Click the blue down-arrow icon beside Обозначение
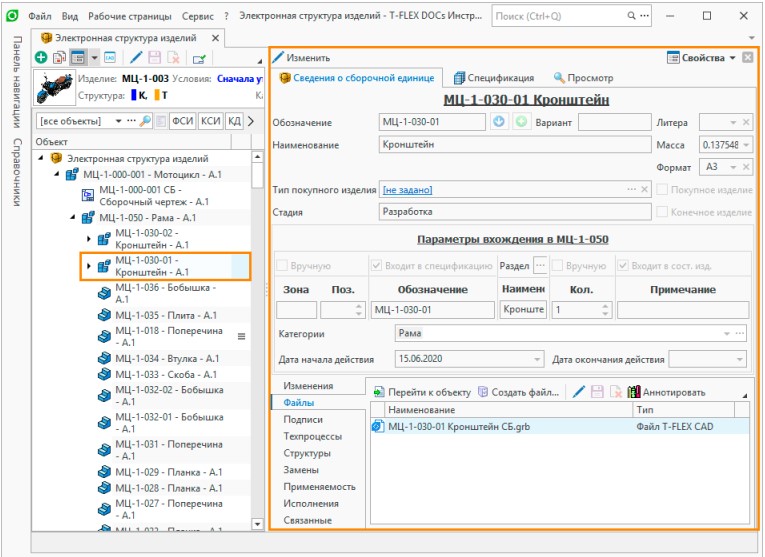Screen dimensions: 765x557 click(x=501, y=122)
